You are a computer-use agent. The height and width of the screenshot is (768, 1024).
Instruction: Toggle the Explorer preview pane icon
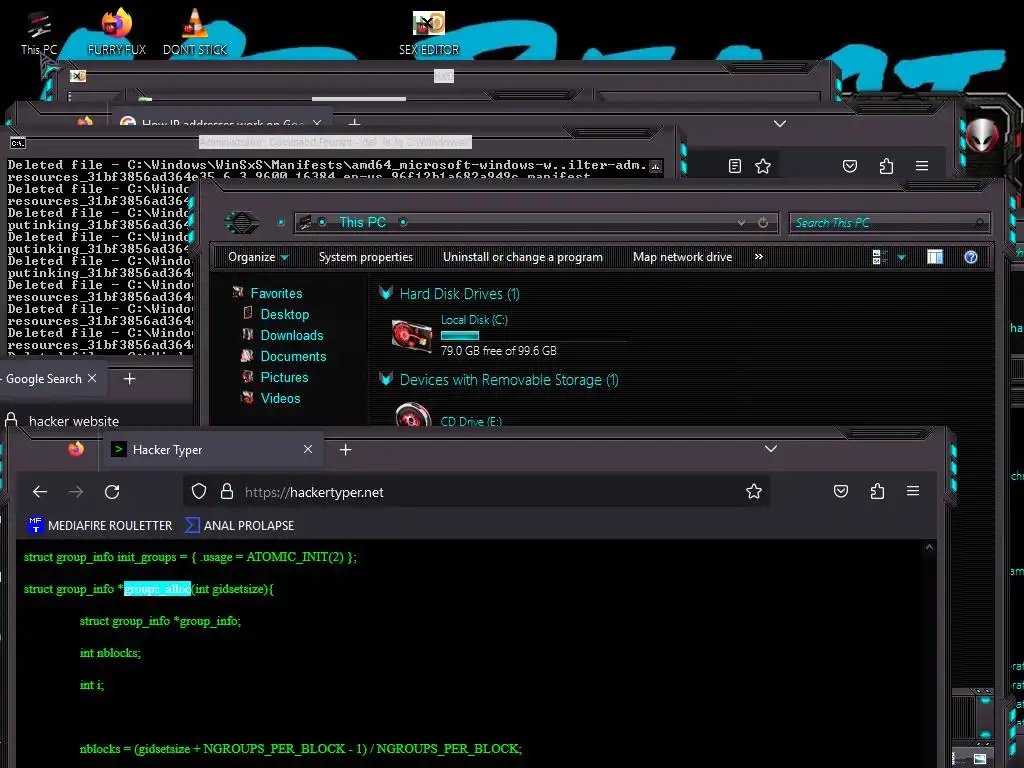click(935, 257)
